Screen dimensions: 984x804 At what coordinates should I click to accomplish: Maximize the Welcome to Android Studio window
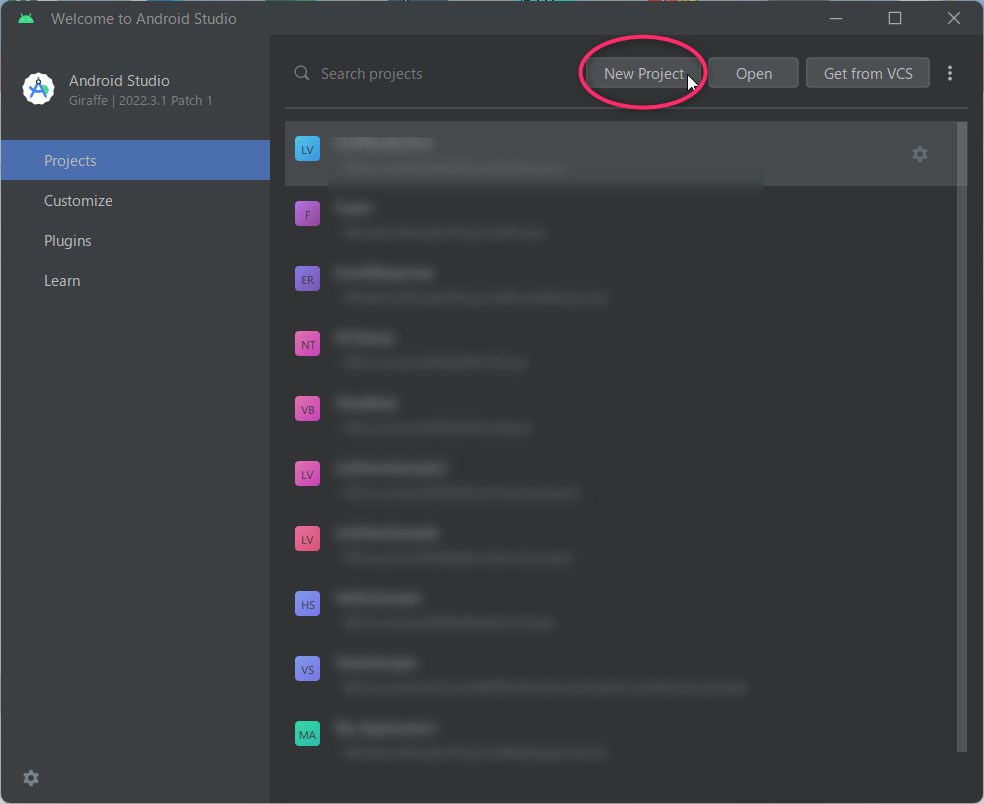(x=895, y=18)
